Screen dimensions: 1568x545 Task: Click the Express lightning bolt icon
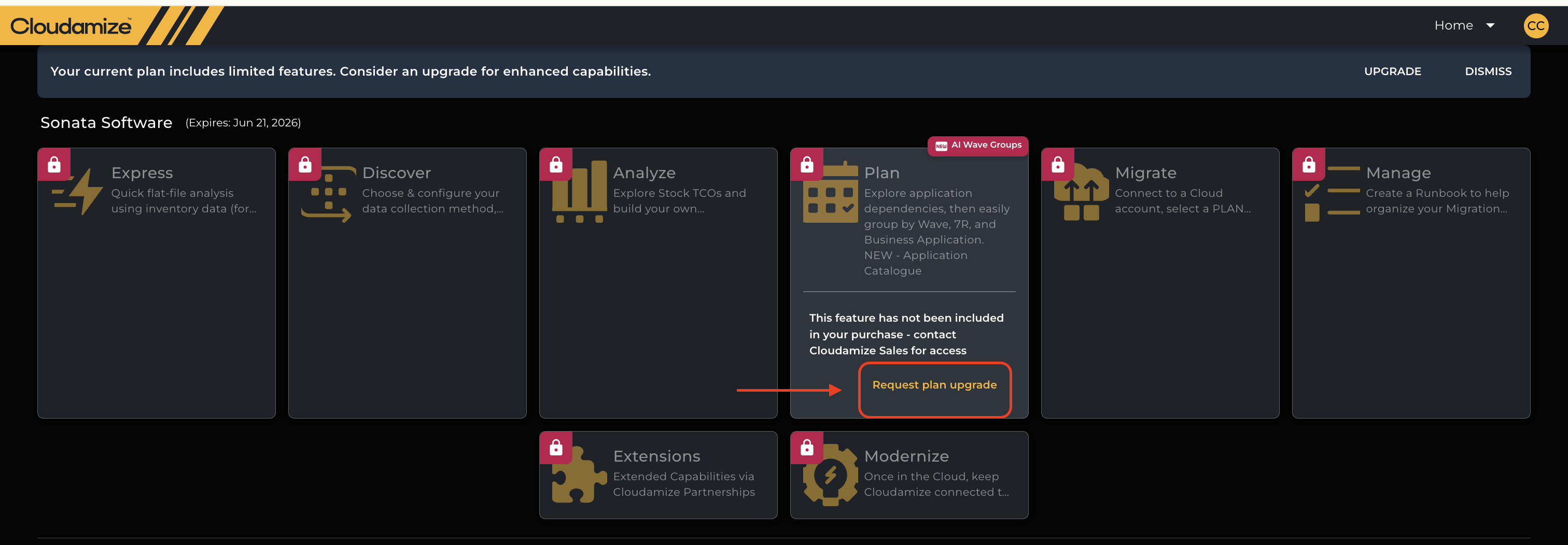tap(78, 192)
